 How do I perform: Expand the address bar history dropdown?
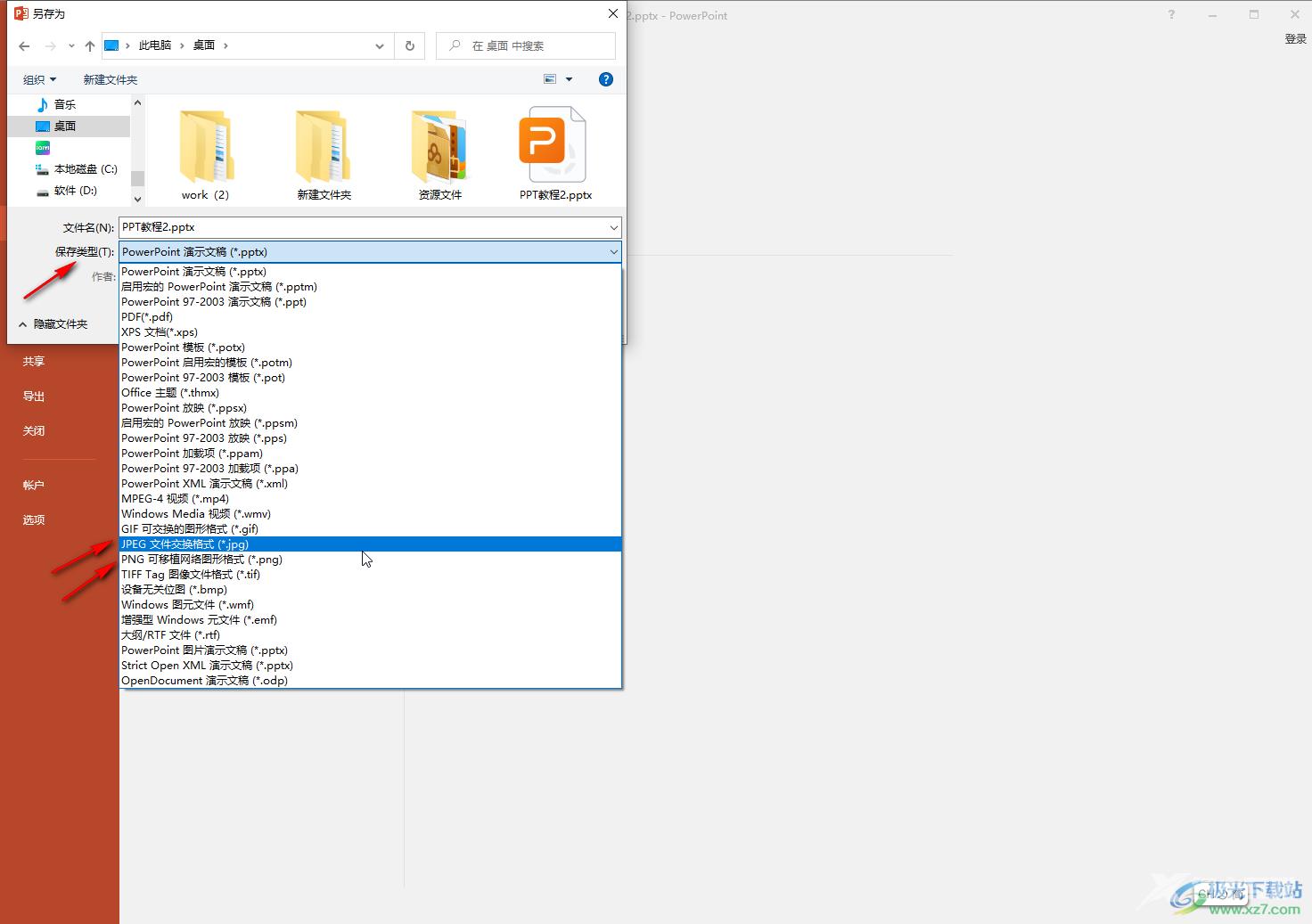click(380, 45)
